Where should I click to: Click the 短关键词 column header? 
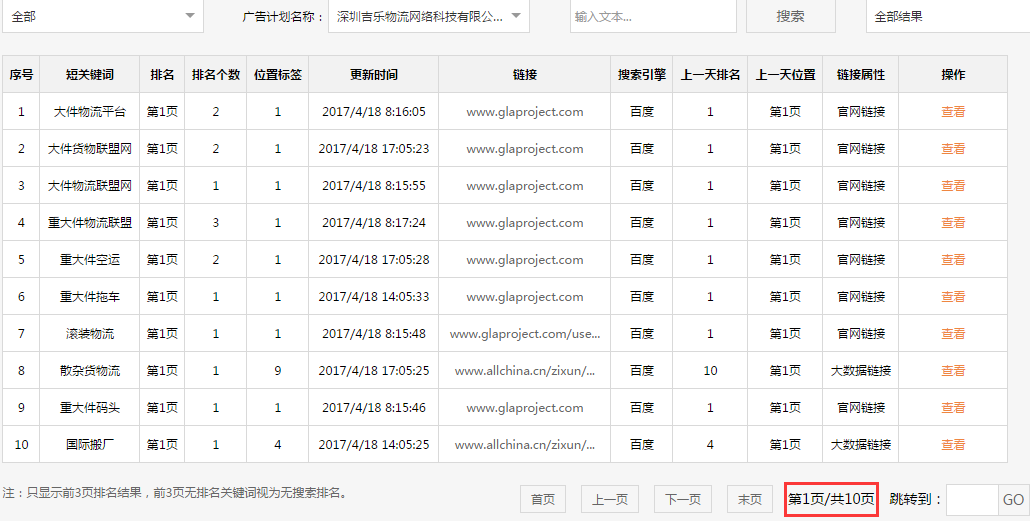tap(90, 74)
